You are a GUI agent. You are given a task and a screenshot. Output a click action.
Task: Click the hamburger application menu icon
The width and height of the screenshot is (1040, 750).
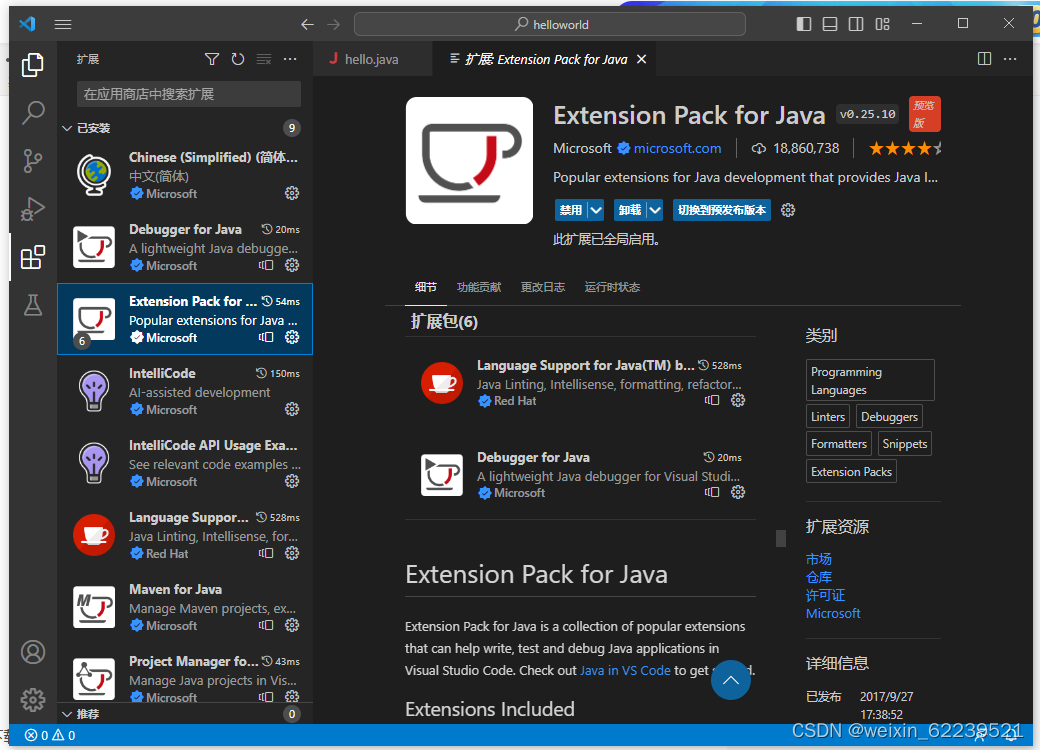point(63,25)
